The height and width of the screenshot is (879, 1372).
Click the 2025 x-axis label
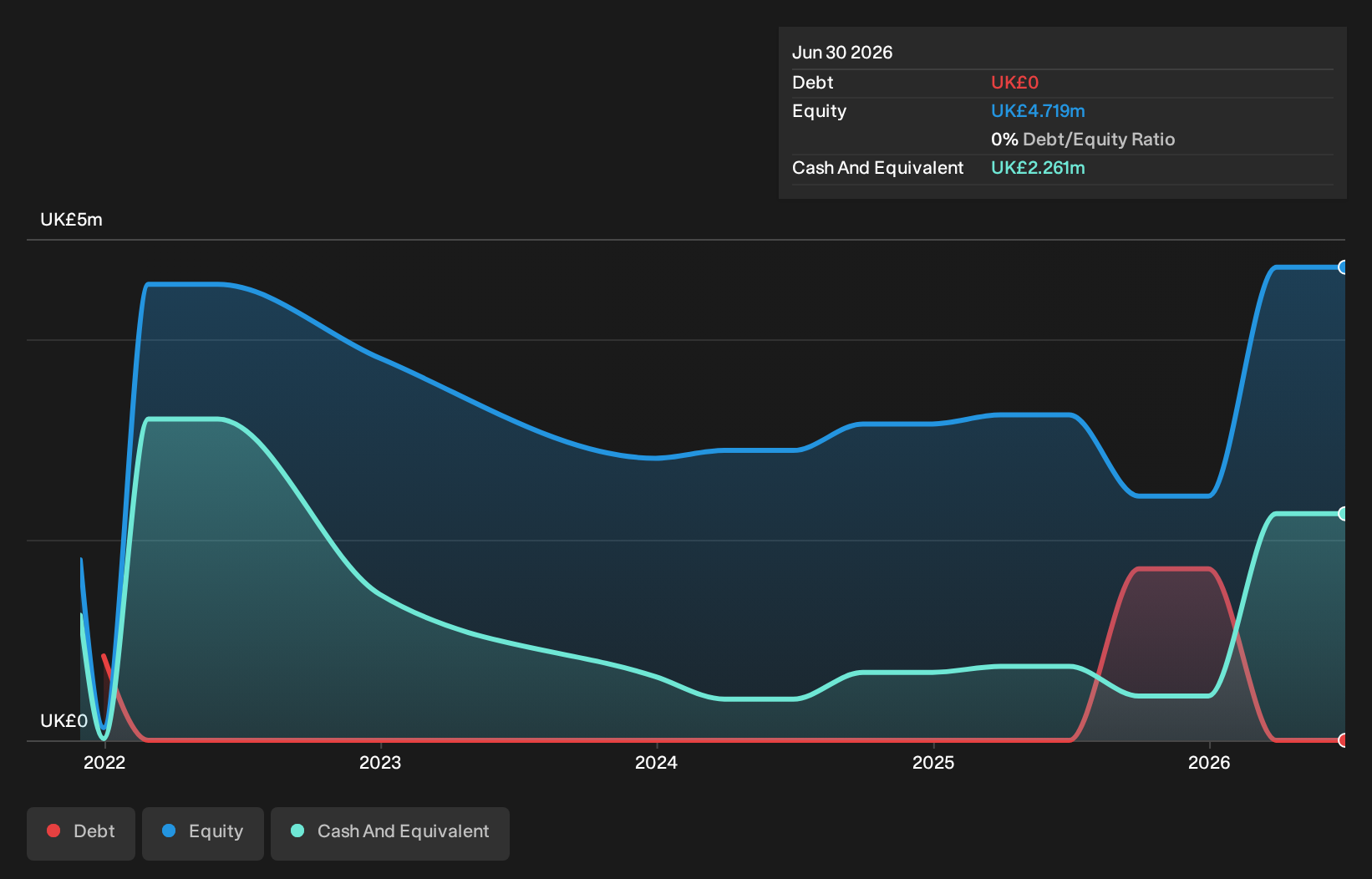click(933, 762)
